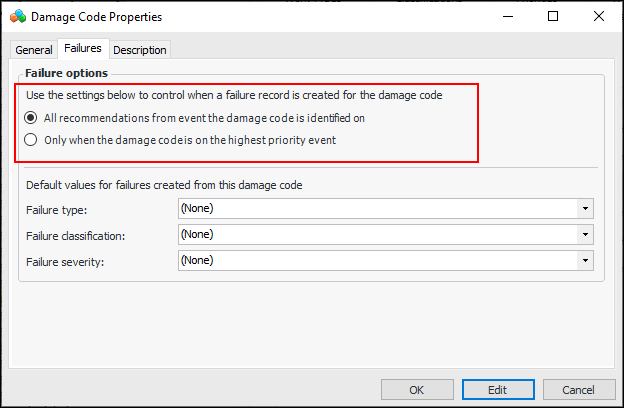Expand the Failure severity dropdown

pyautogui.click(x=584, y=261)
